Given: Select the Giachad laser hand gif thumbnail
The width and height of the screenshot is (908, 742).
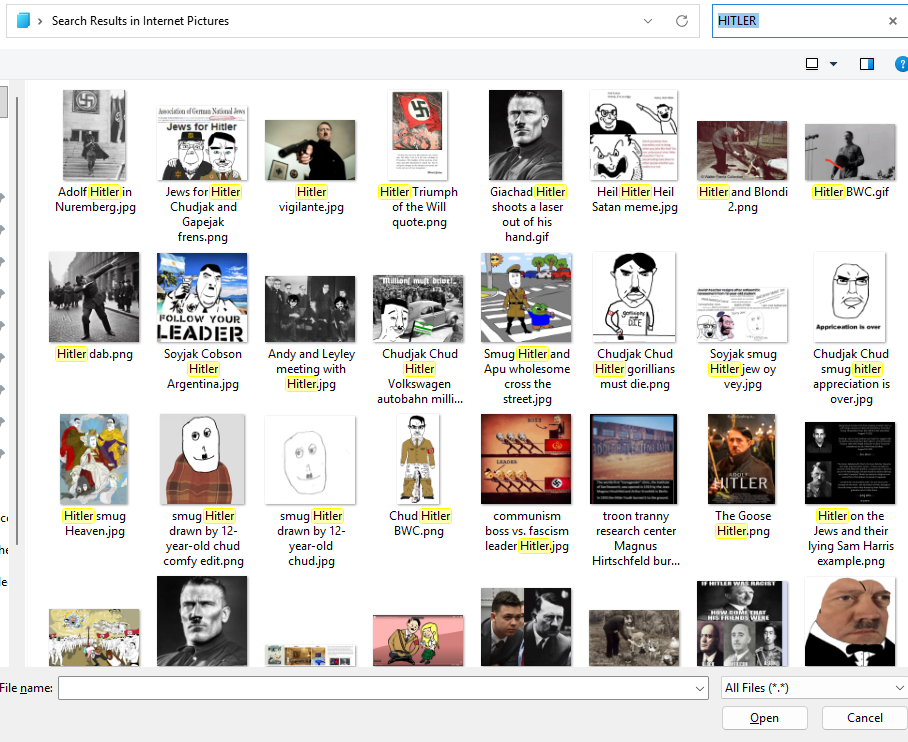Looking at the screenshot, I should (x=525, y=135).
